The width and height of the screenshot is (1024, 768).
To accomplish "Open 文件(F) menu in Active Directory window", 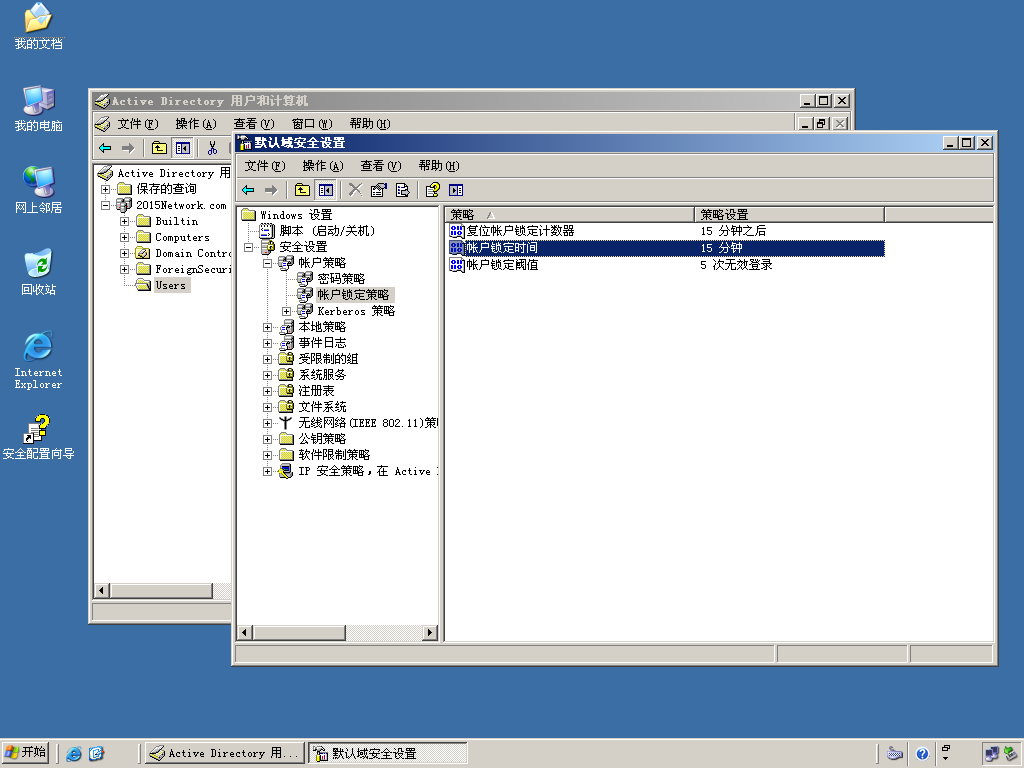I will pos(138,124).
